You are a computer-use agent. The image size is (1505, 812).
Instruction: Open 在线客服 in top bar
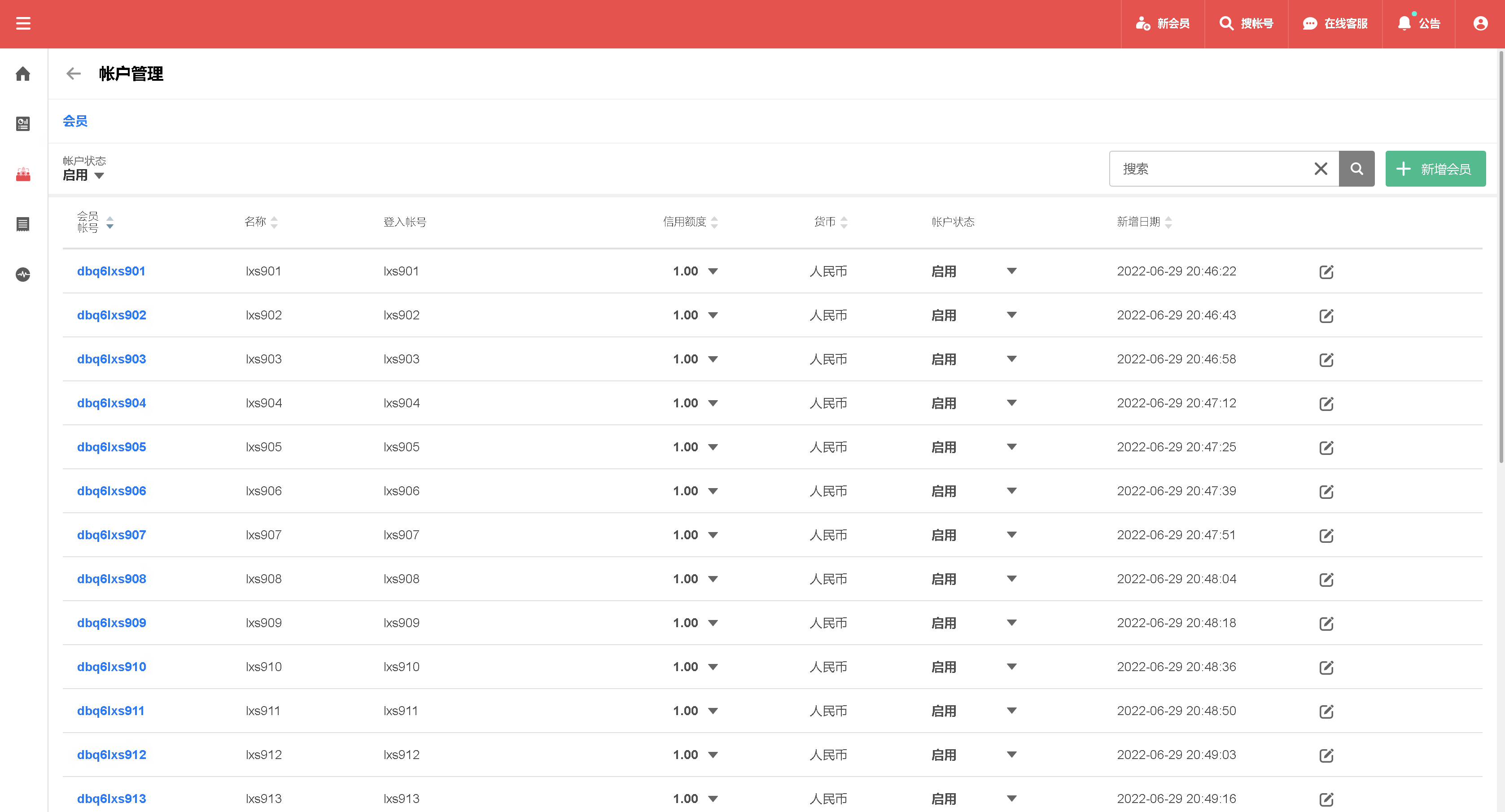tap(1335, 23)
